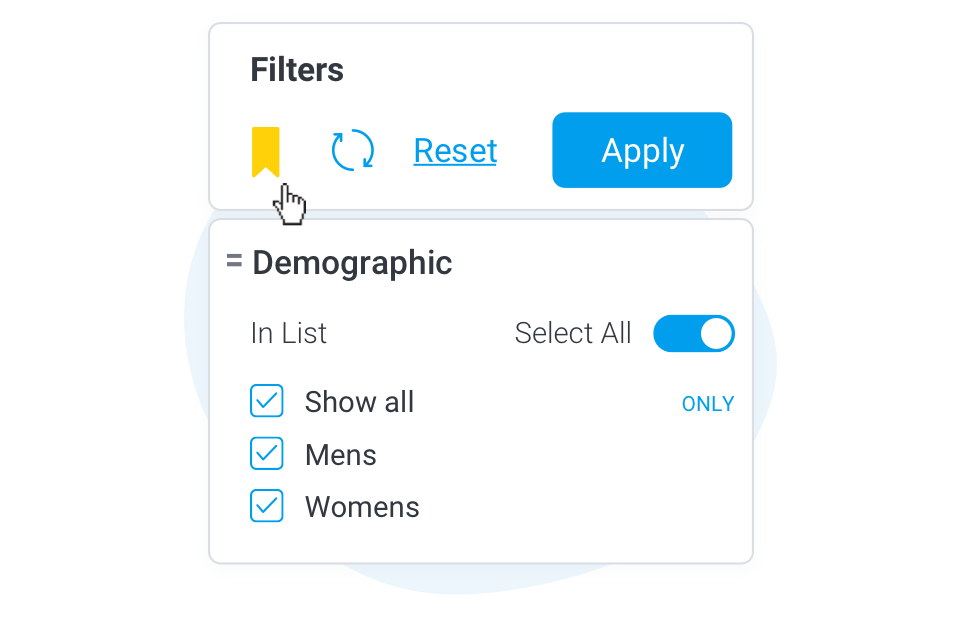Uncheck the Show all checkbox
This screenshot has width=960, height=640.
click(267, 401)
